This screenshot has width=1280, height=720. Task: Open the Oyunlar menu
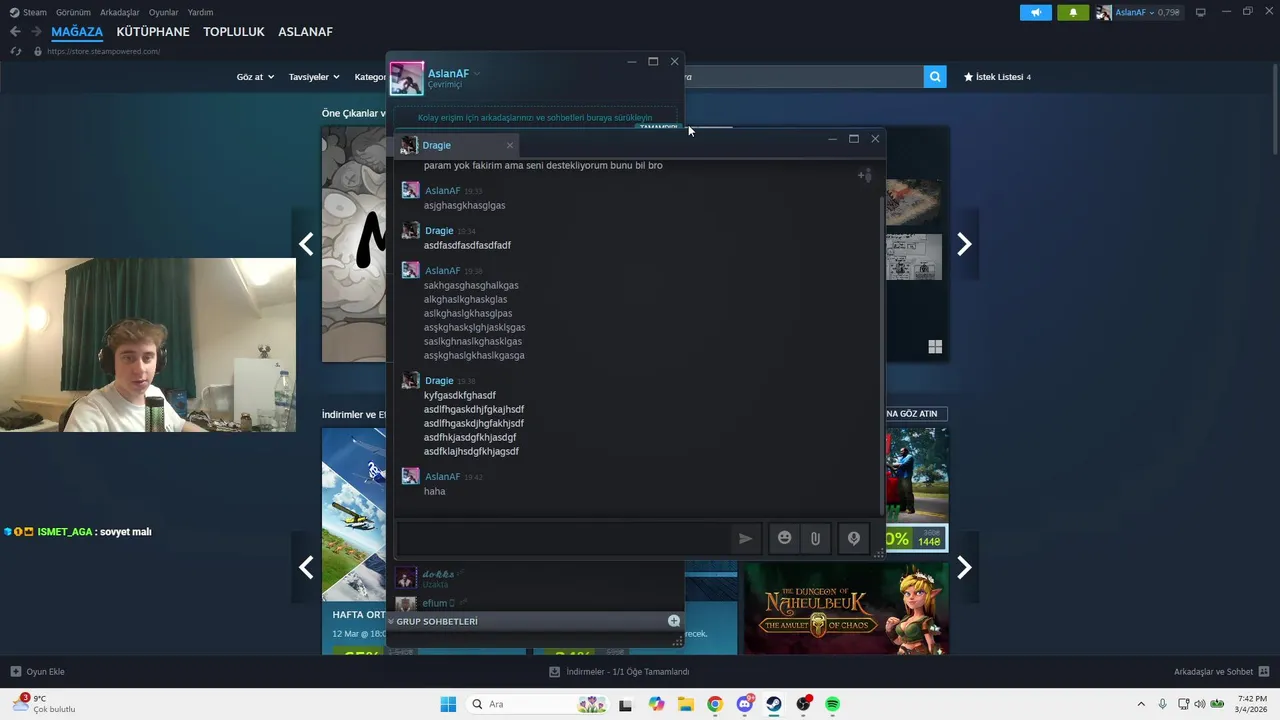[164, 12]
